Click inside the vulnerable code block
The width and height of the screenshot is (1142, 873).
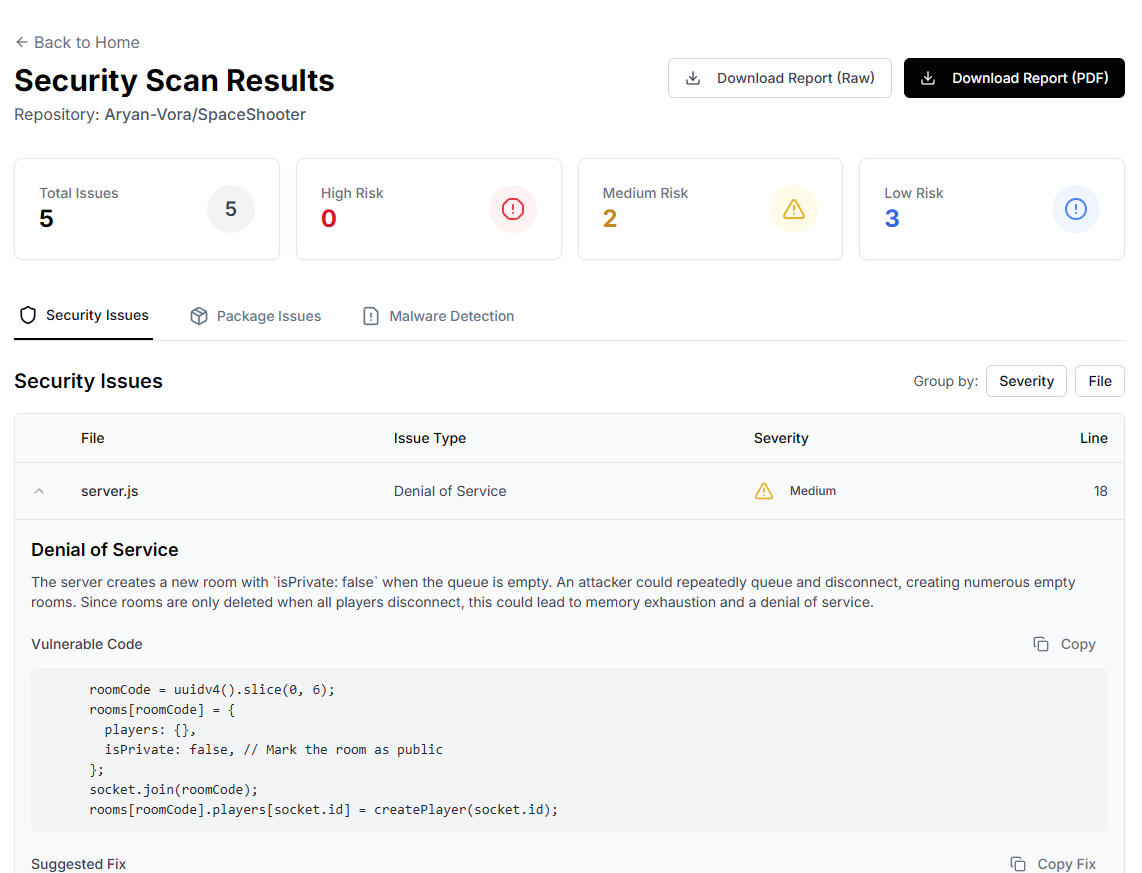(569, 749)
